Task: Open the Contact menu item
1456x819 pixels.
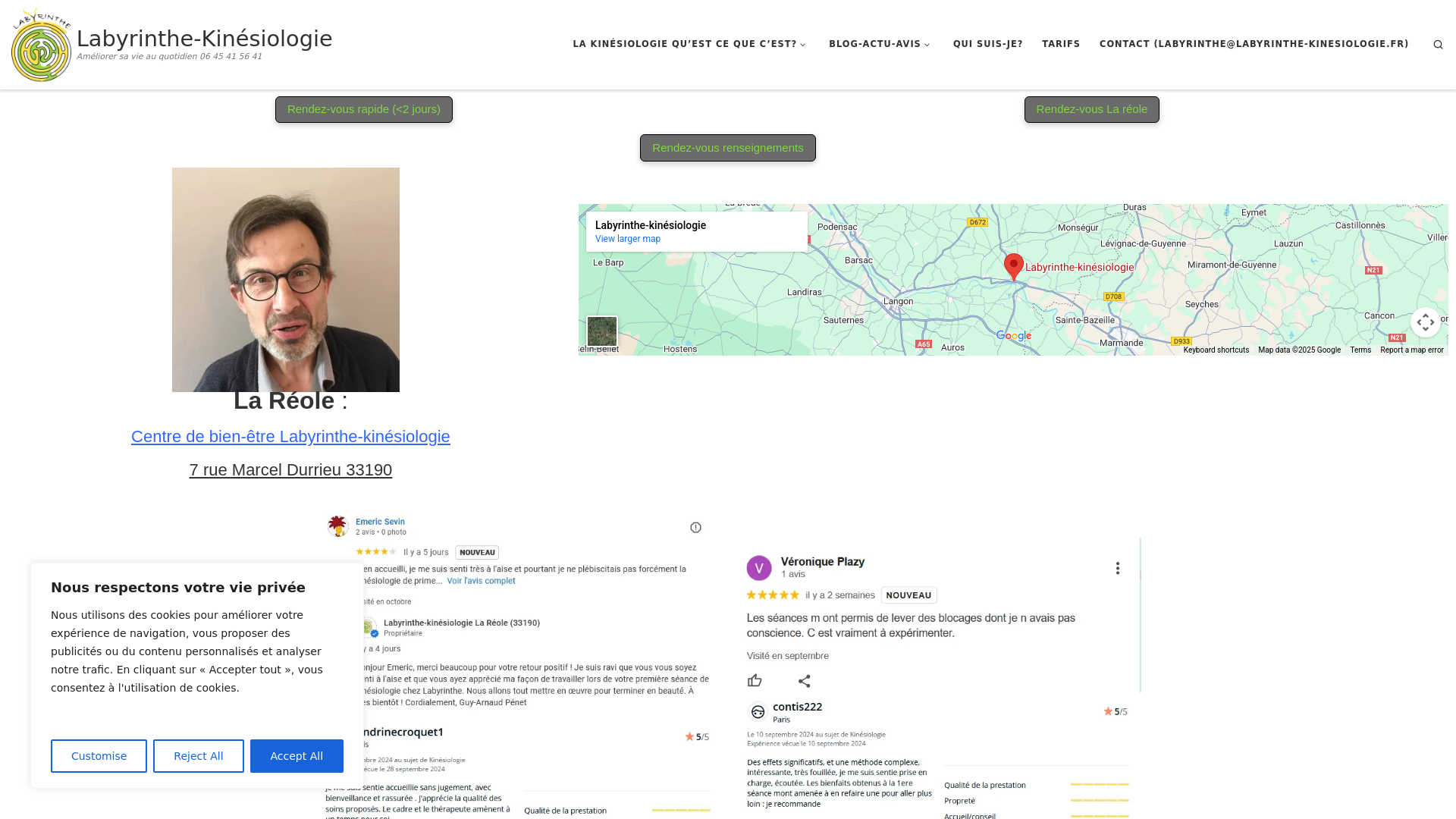Action: click(1254, 44)
